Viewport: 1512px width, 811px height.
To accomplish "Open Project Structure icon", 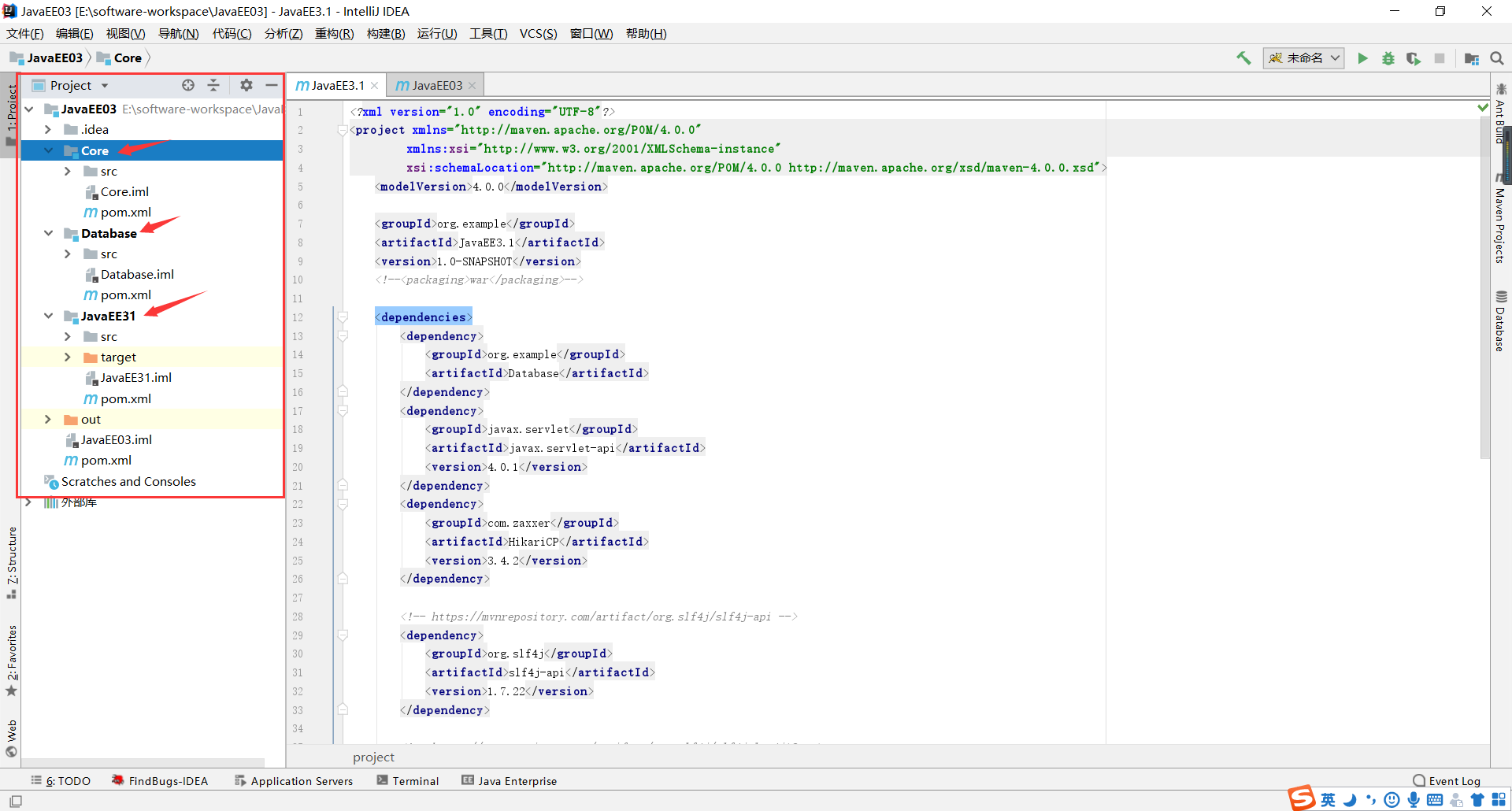I will coord(1471,58).
